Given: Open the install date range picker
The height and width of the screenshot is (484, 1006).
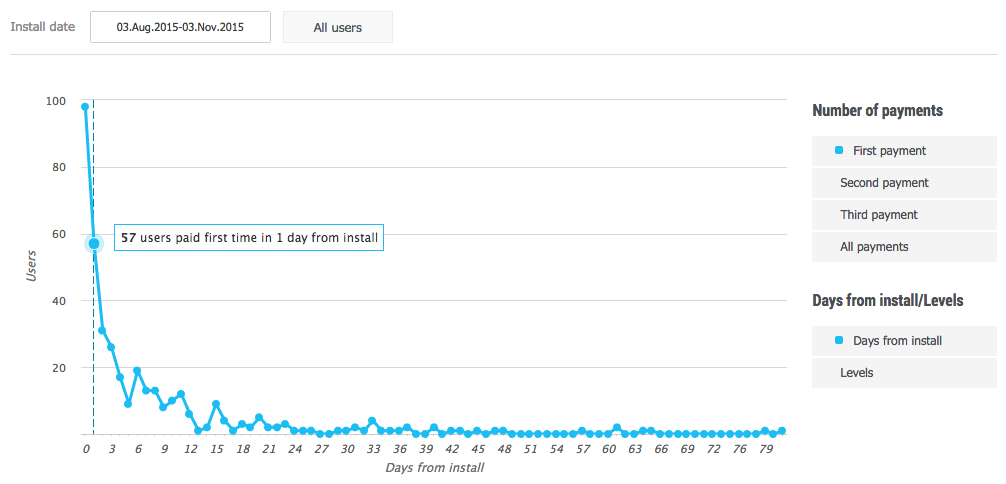Looking at the screenshot, I should pos(180,27).
